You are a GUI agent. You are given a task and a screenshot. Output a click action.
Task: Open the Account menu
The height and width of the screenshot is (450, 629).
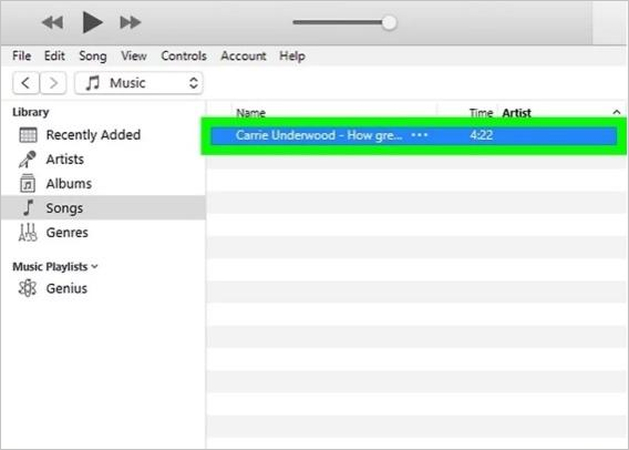tap(243, 56)
